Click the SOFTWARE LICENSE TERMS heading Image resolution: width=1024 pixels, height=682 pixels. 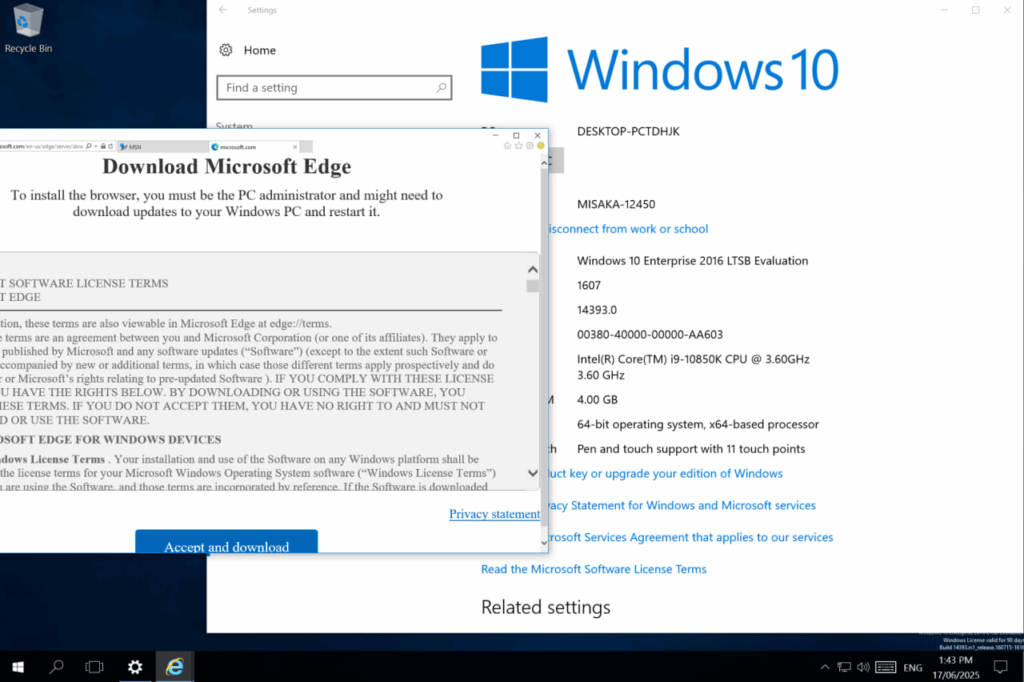(x=84, y=284)
